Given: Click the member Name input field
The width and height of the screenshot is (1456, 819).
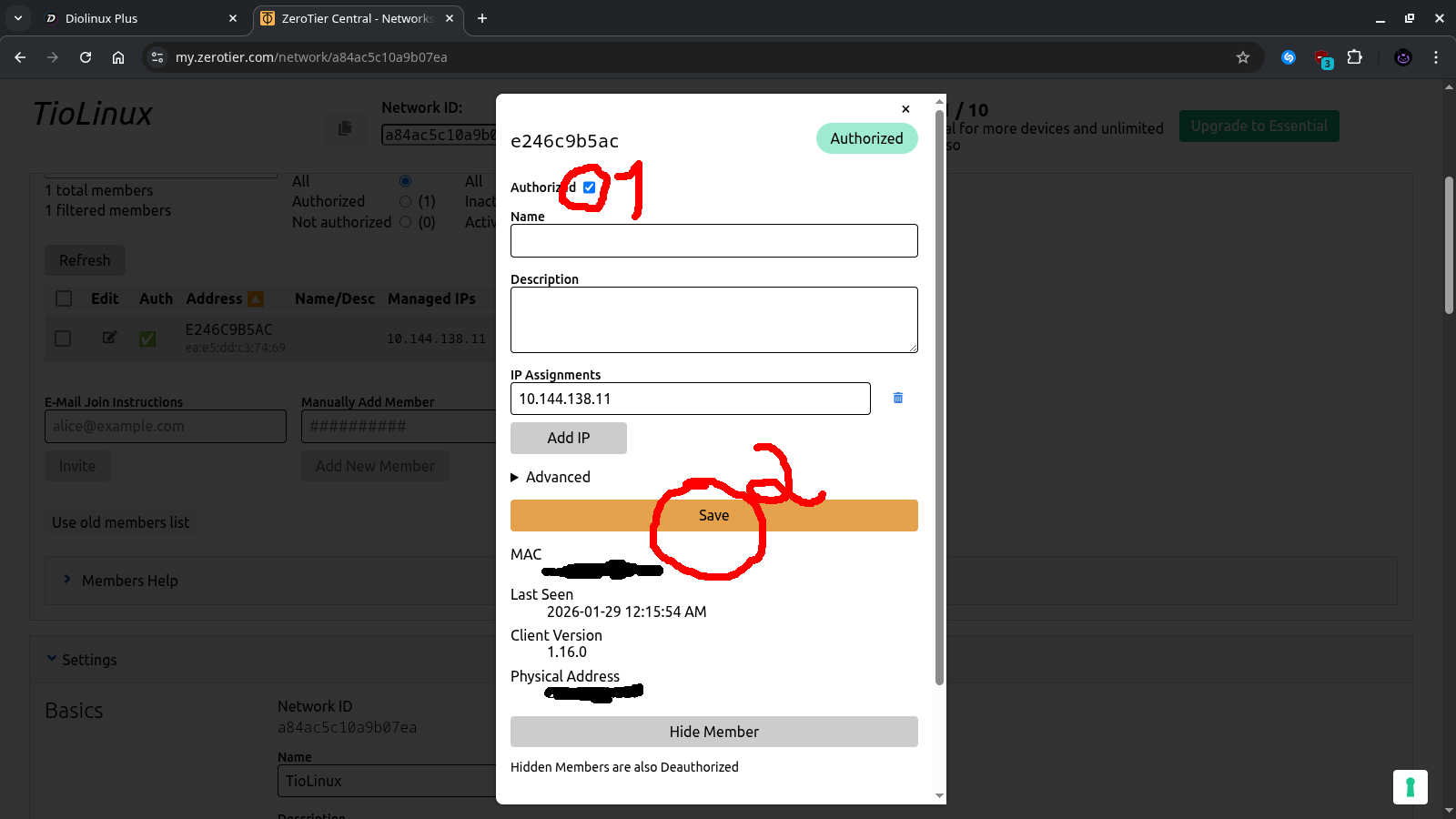Looking at the screenshot, I should (x=713, y=241).
